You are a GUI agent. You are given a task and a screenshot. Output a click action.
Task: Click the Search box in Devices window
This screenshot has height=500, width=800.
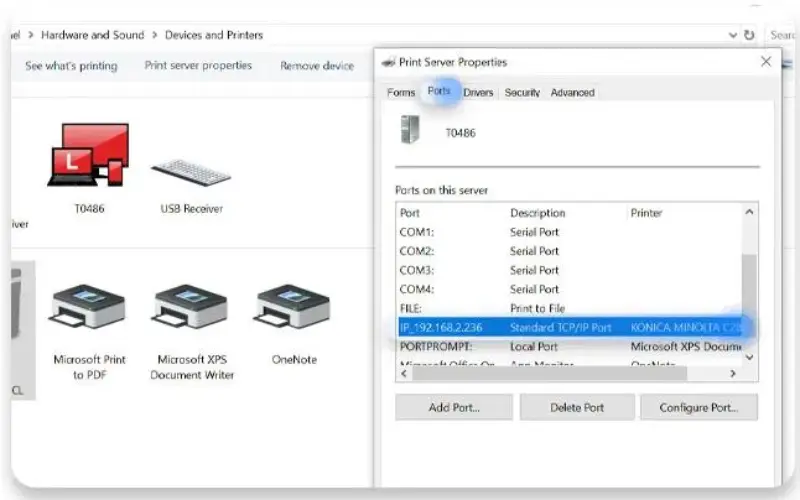(781, 35)
